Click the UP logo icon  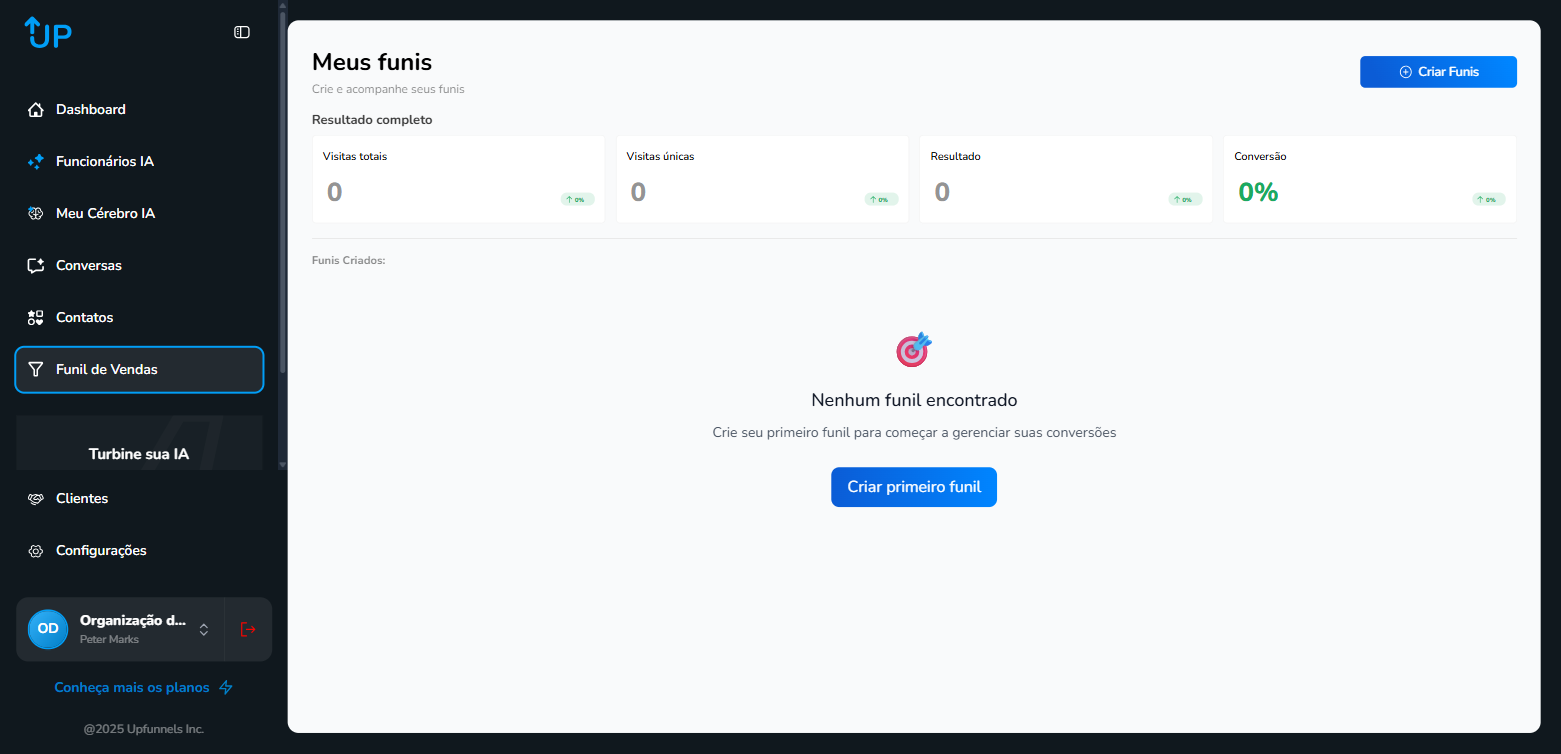(x=48, y=33)
